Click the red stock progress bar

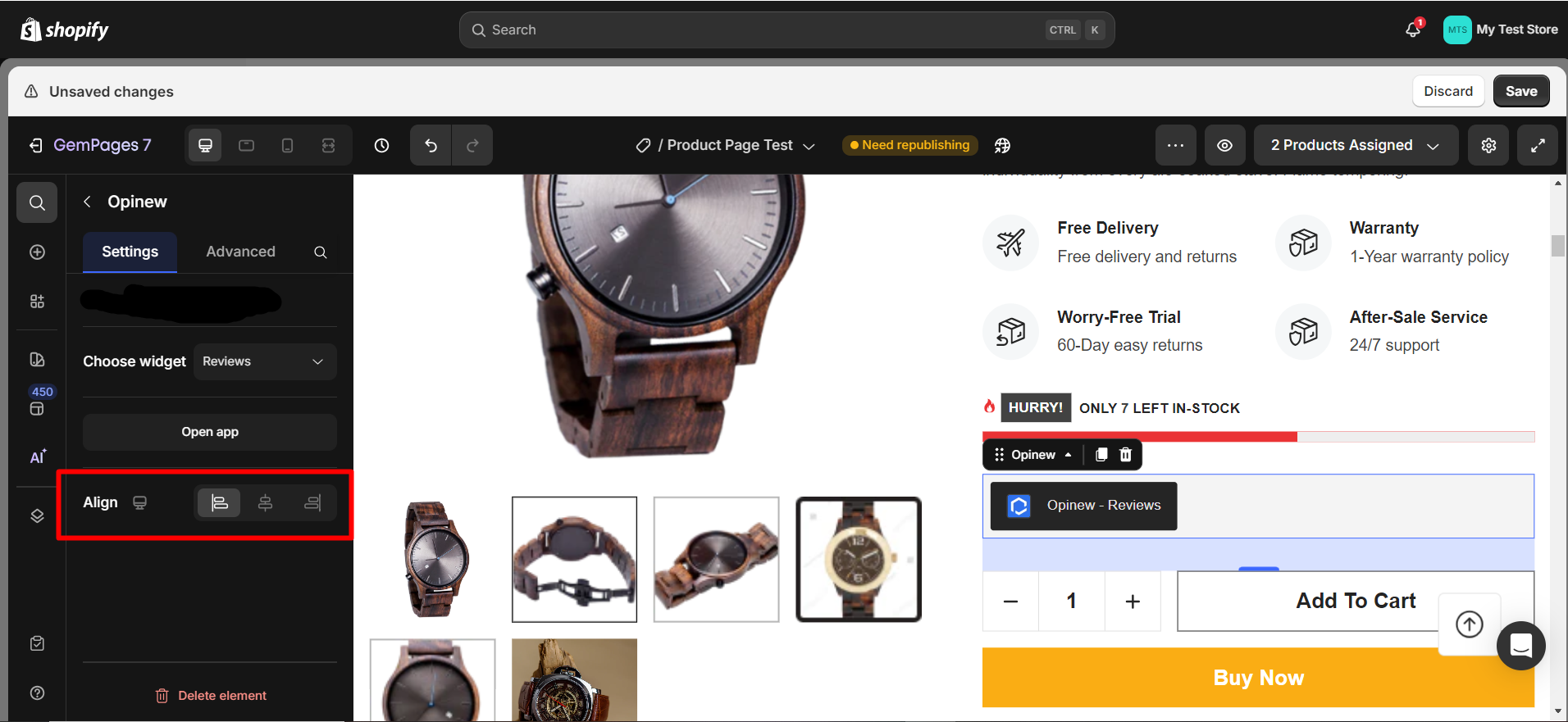click(x=1140, y=437)
